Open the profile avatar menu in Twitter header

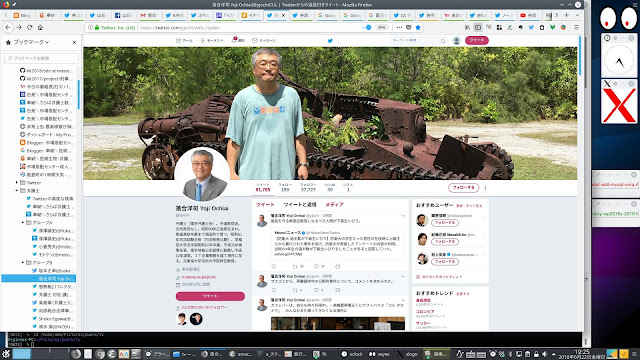pyautogui.click(x=457, y=40)
